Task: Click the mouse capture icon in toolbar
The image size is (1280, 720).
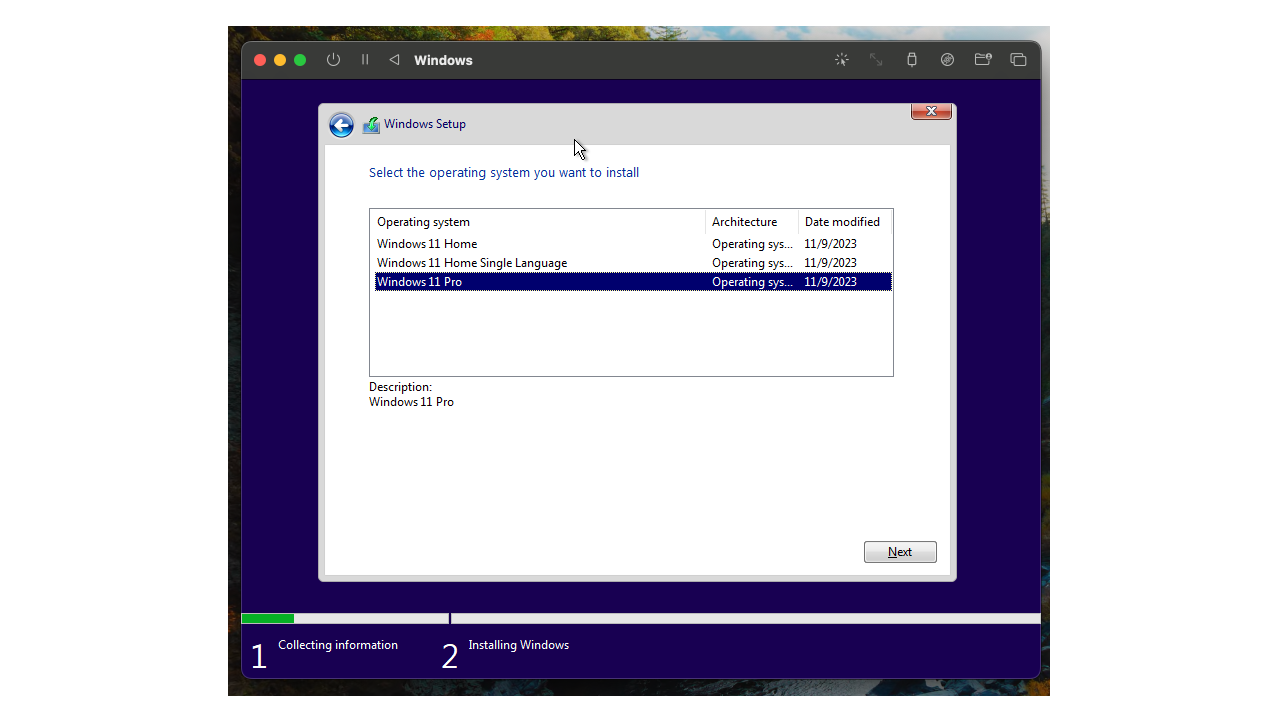Action: [x=841, y=59]
